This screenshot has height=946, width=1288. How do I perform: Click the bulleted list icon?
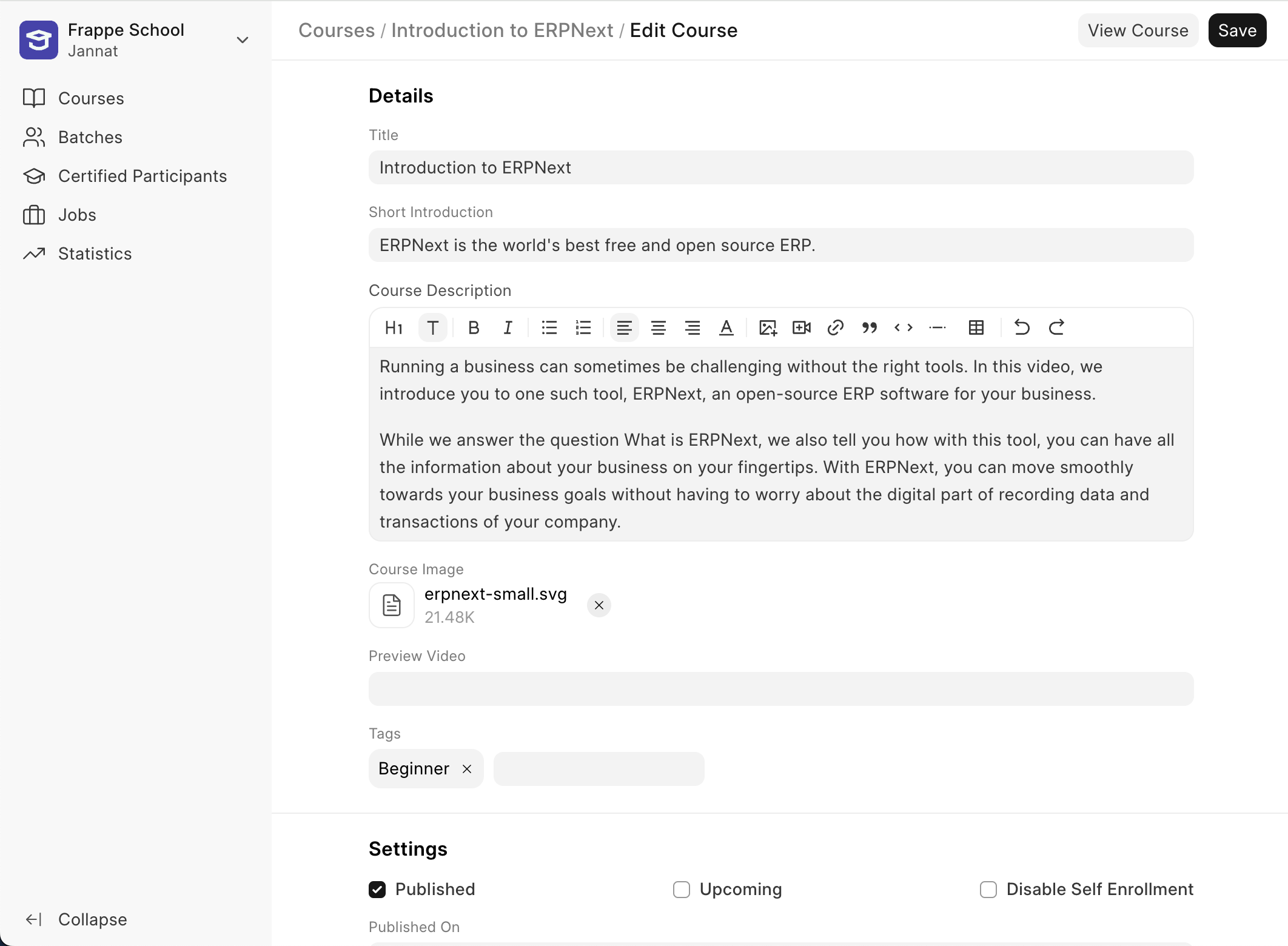549,327
